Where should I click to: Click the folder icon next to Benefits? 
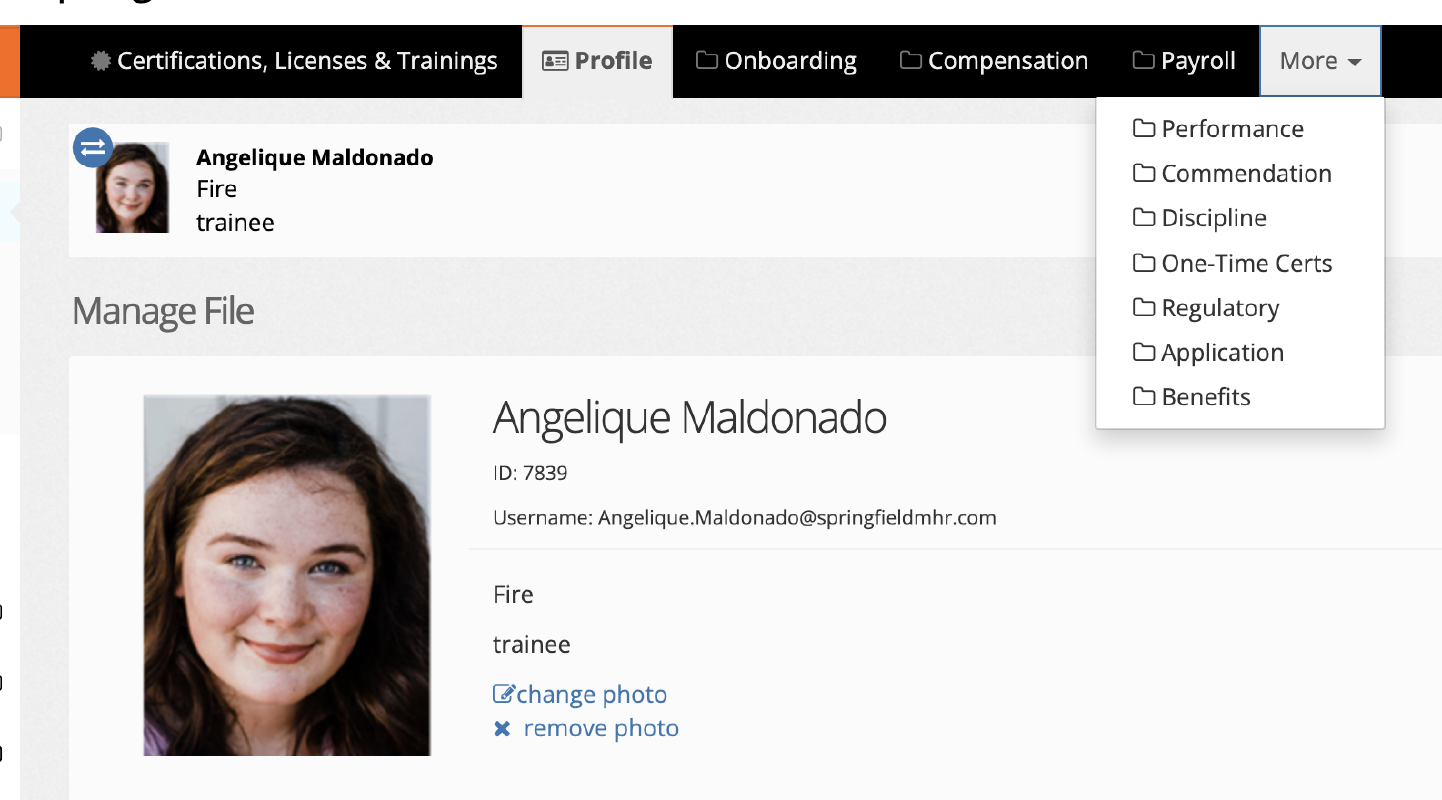click(x=1144, y=396)
